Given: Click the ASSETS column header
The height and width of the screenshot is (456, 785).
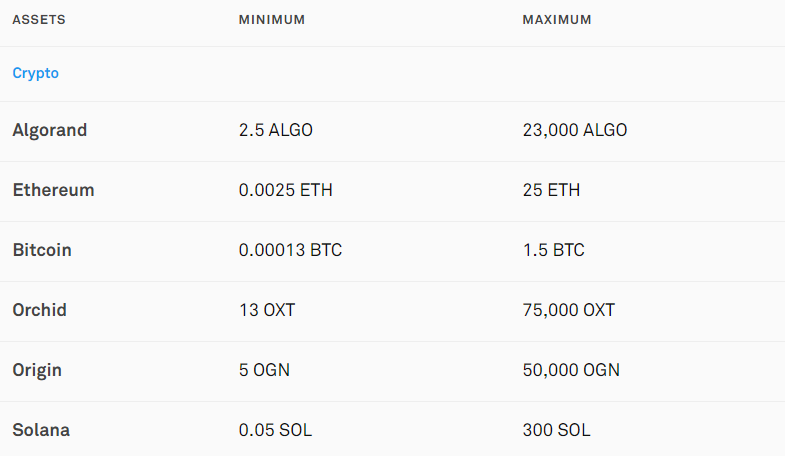Looking at the screenshot, I should click(x=39, y=20).
